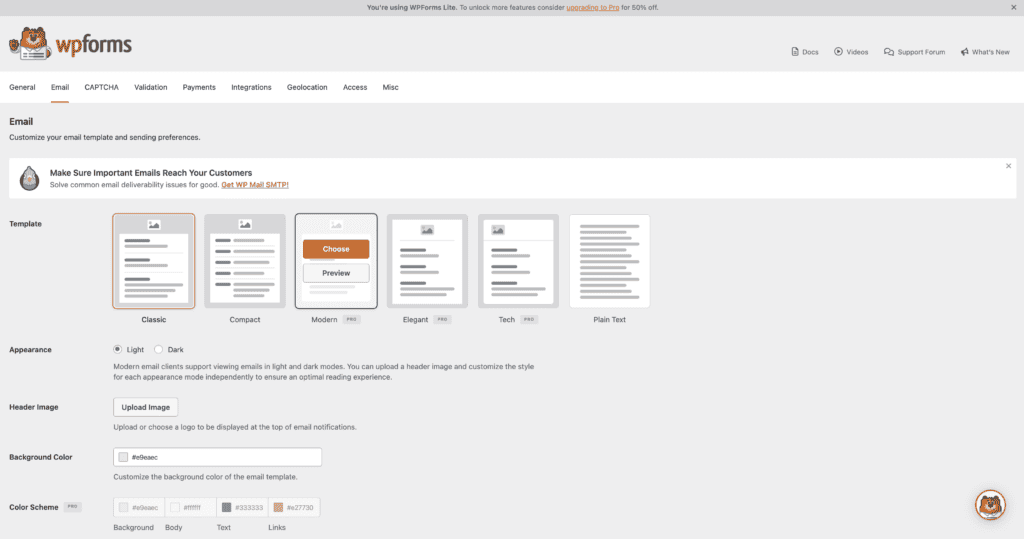Click the Pro badge beside Modern
The height and width of the screenshot is (539, 1024).
(351, 319)
